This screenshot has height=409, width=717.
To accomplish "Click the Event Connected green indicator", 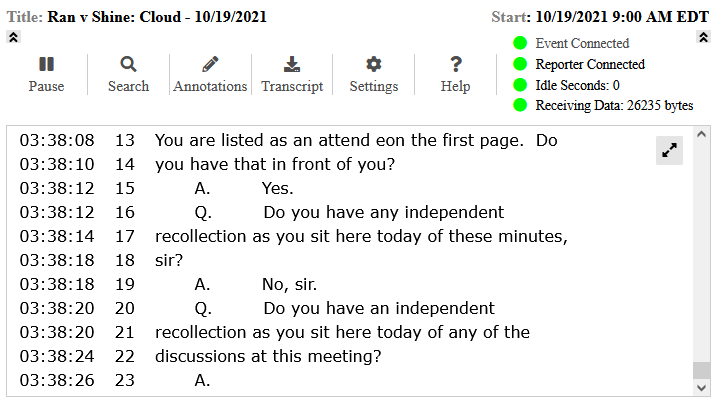I will click(x=520, y=43).
